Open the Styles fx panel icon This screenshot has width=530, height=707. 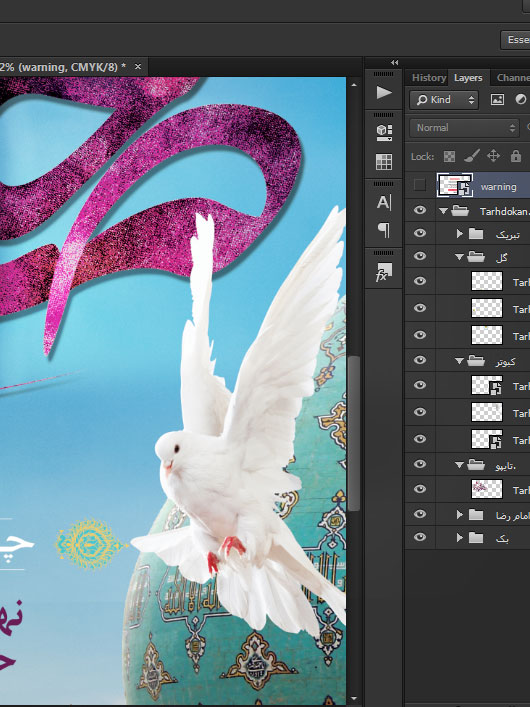pos(384,272)
